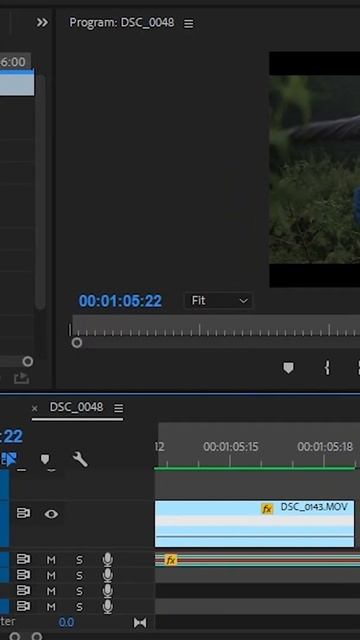Image resolution: width=360 pixels, height=640 pixels.
Task: Enable voice-over record on first audio track
Action: coord(108,560)
